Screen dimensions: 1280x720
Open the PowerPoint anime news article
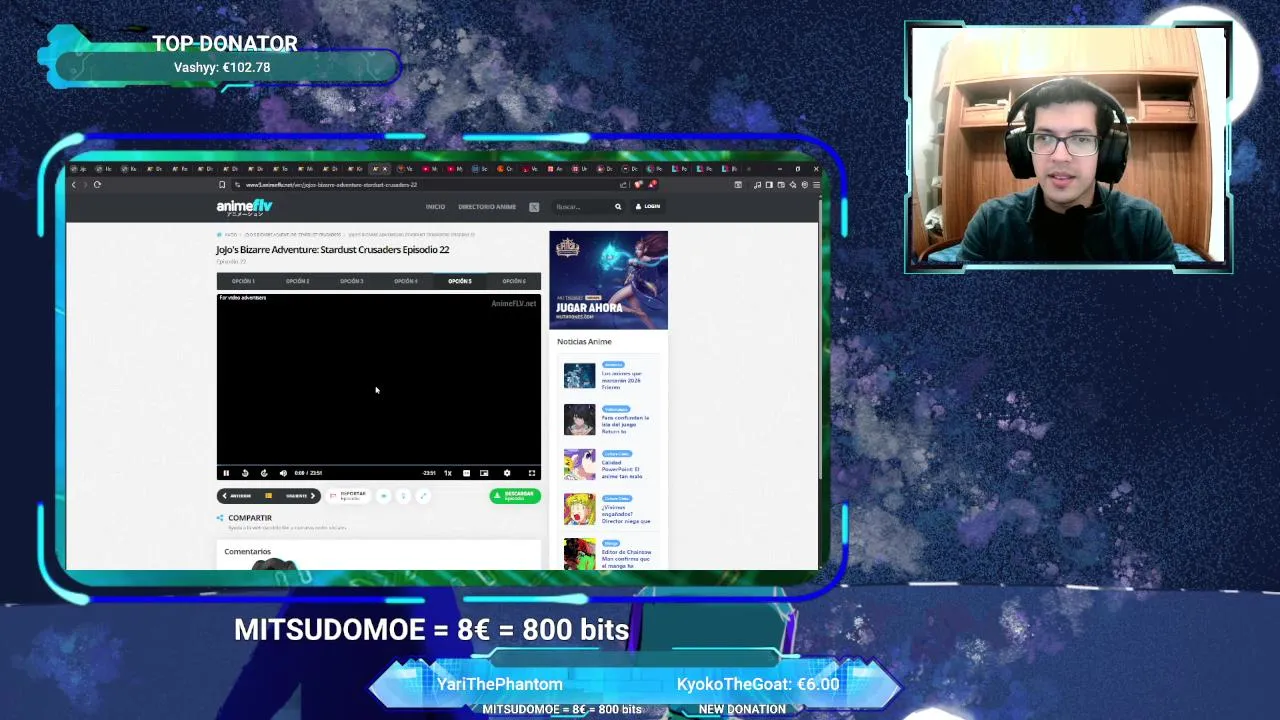click(622, 470)
